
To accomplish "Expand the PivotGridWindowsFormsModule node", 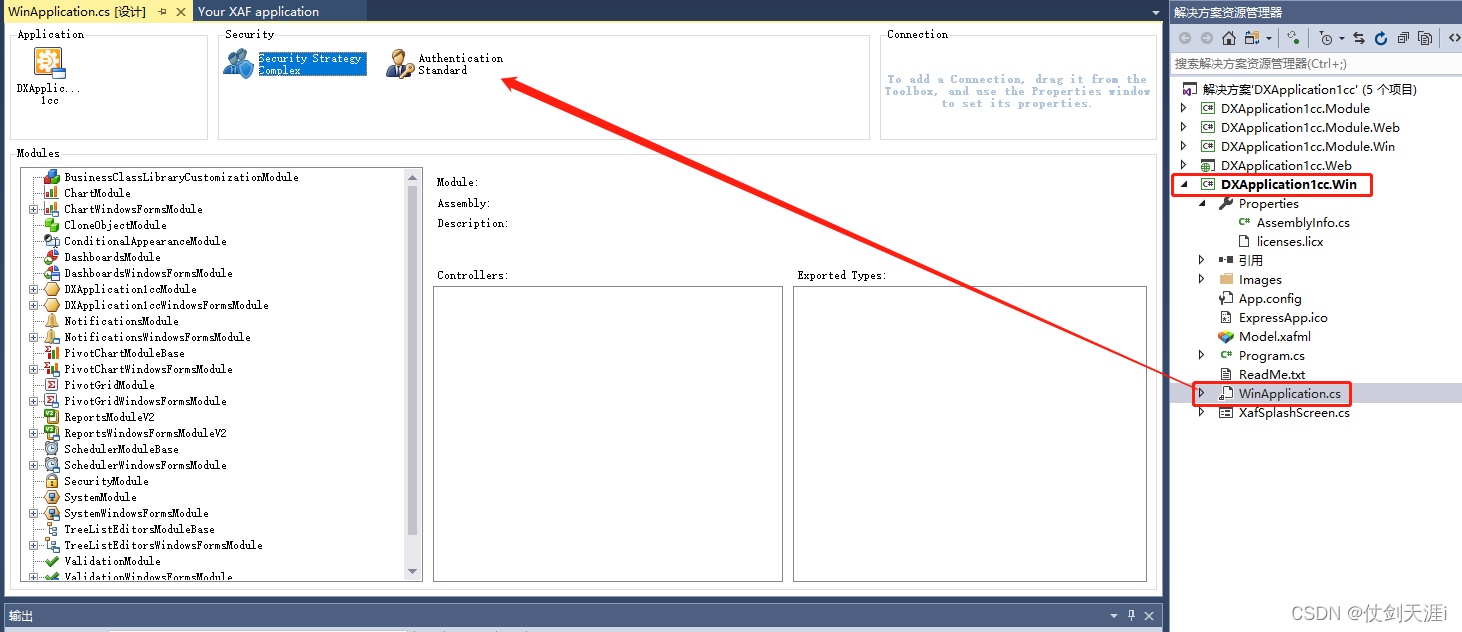I will coord(33,401).
